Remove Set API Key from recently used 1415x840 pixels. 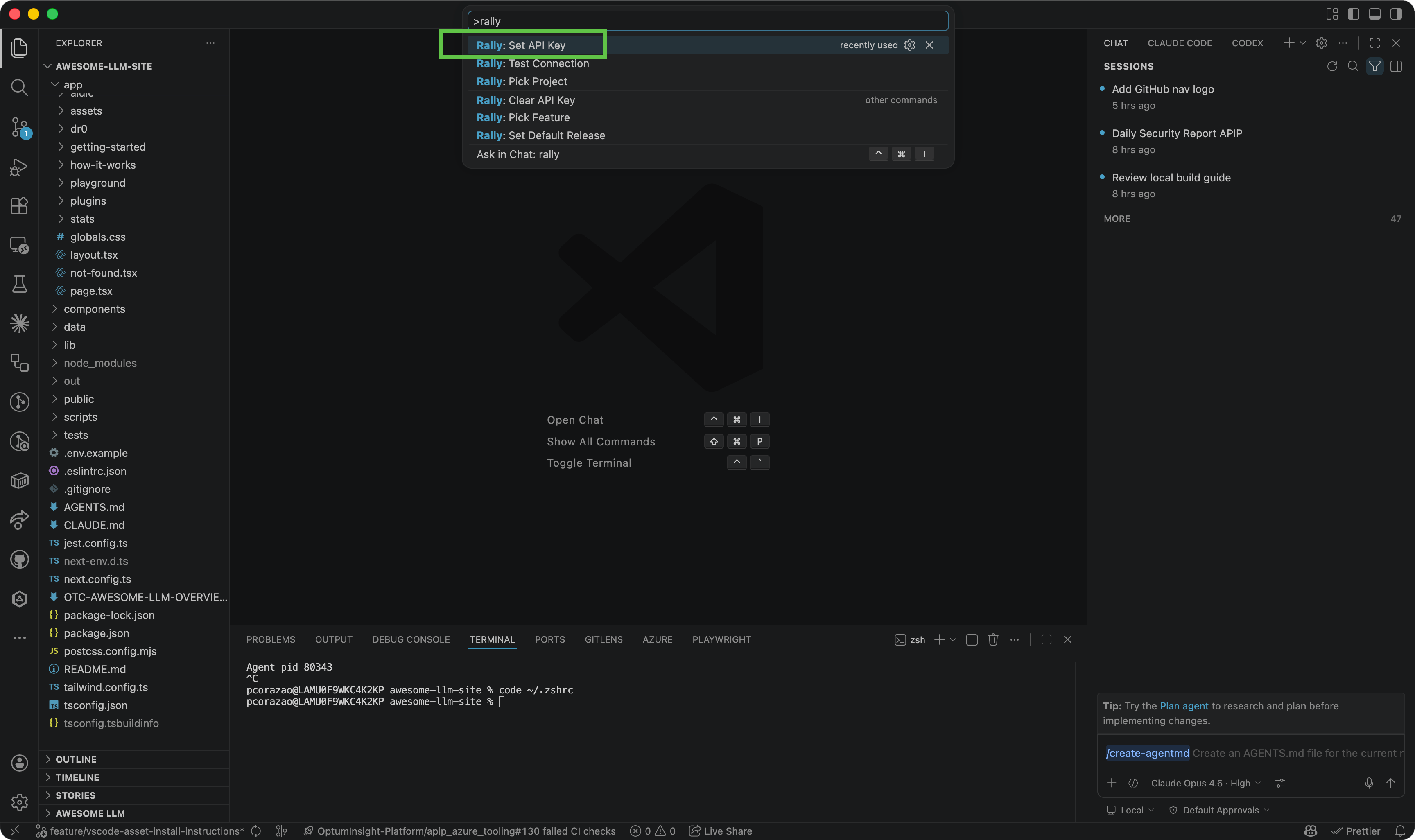[x=929, y=45]
